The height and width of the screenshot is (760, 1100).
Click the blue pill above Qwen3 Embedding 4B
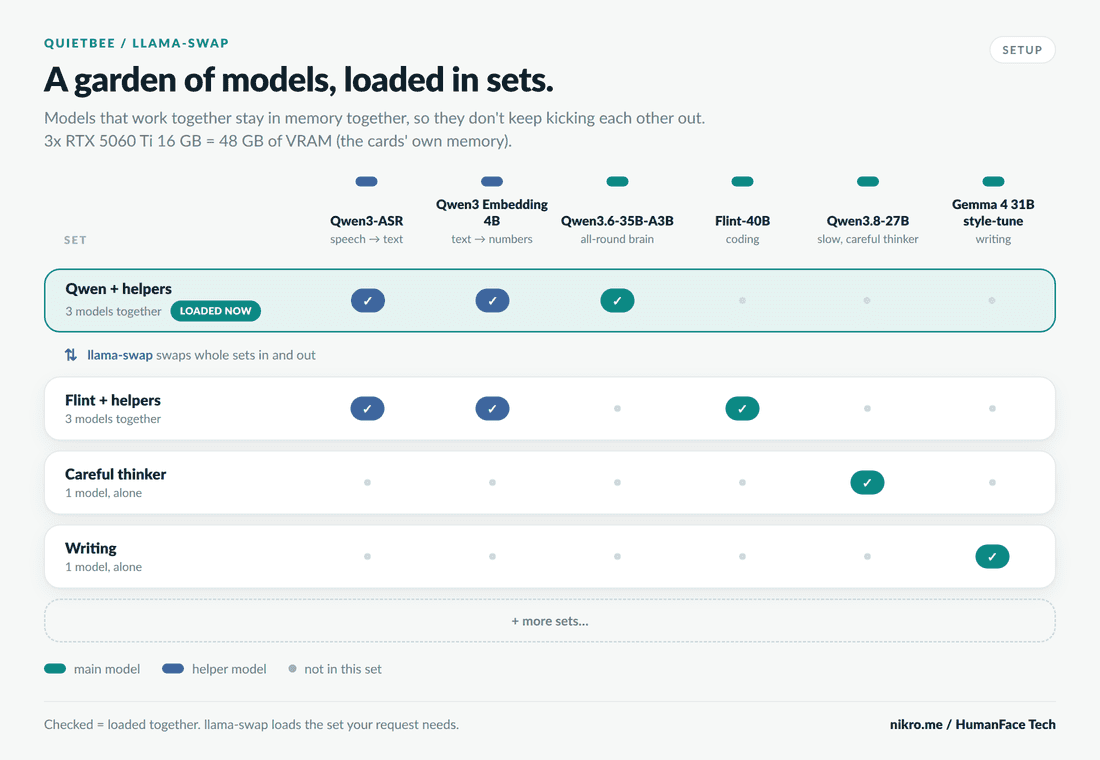(492, 182)
